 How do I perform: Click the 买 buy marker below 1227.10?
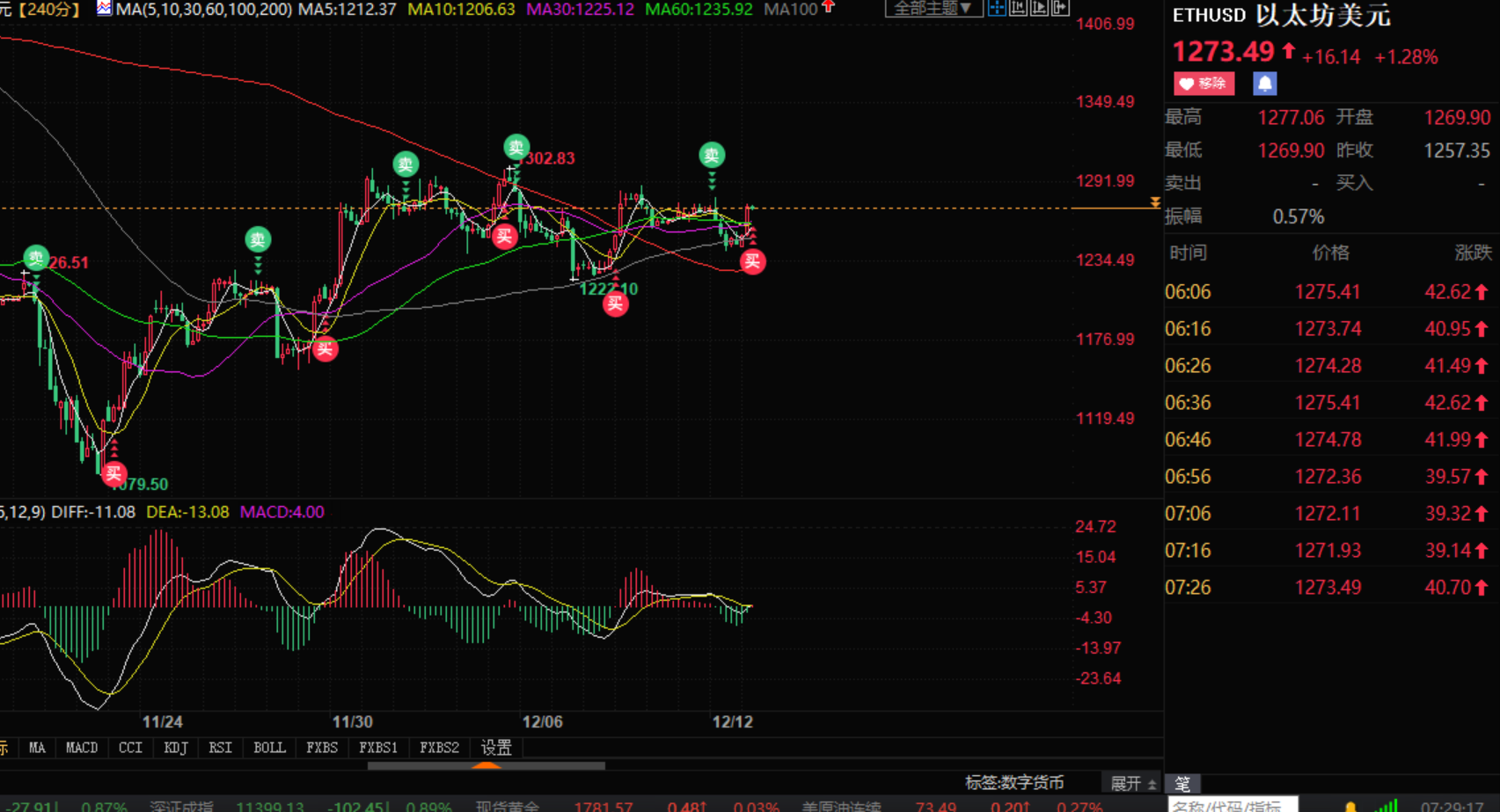[x=616, y=304]
